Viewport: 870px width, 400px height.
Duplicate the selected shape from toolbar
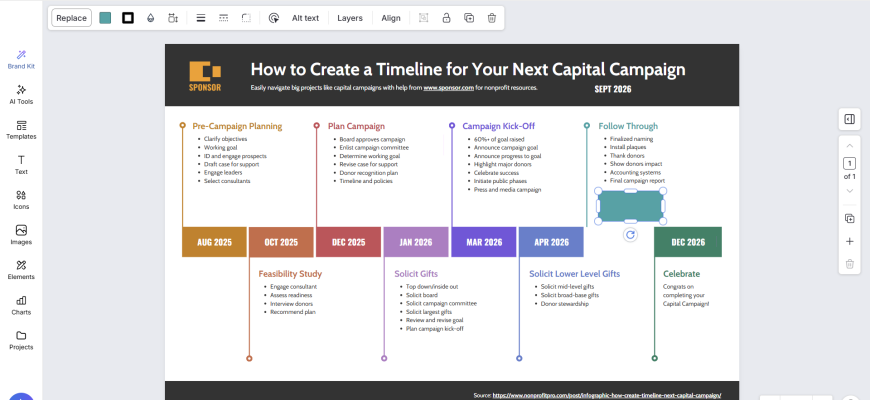(x=469, y=18)
